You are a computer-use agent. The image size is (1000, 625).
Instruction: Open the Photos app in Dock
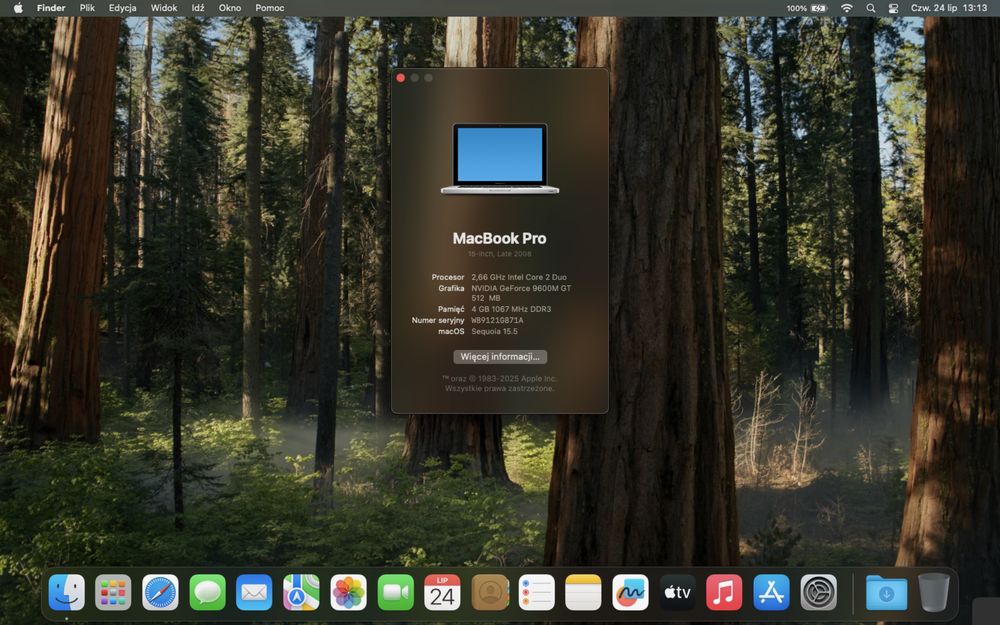pyautogui.click(x=348, y=592)
